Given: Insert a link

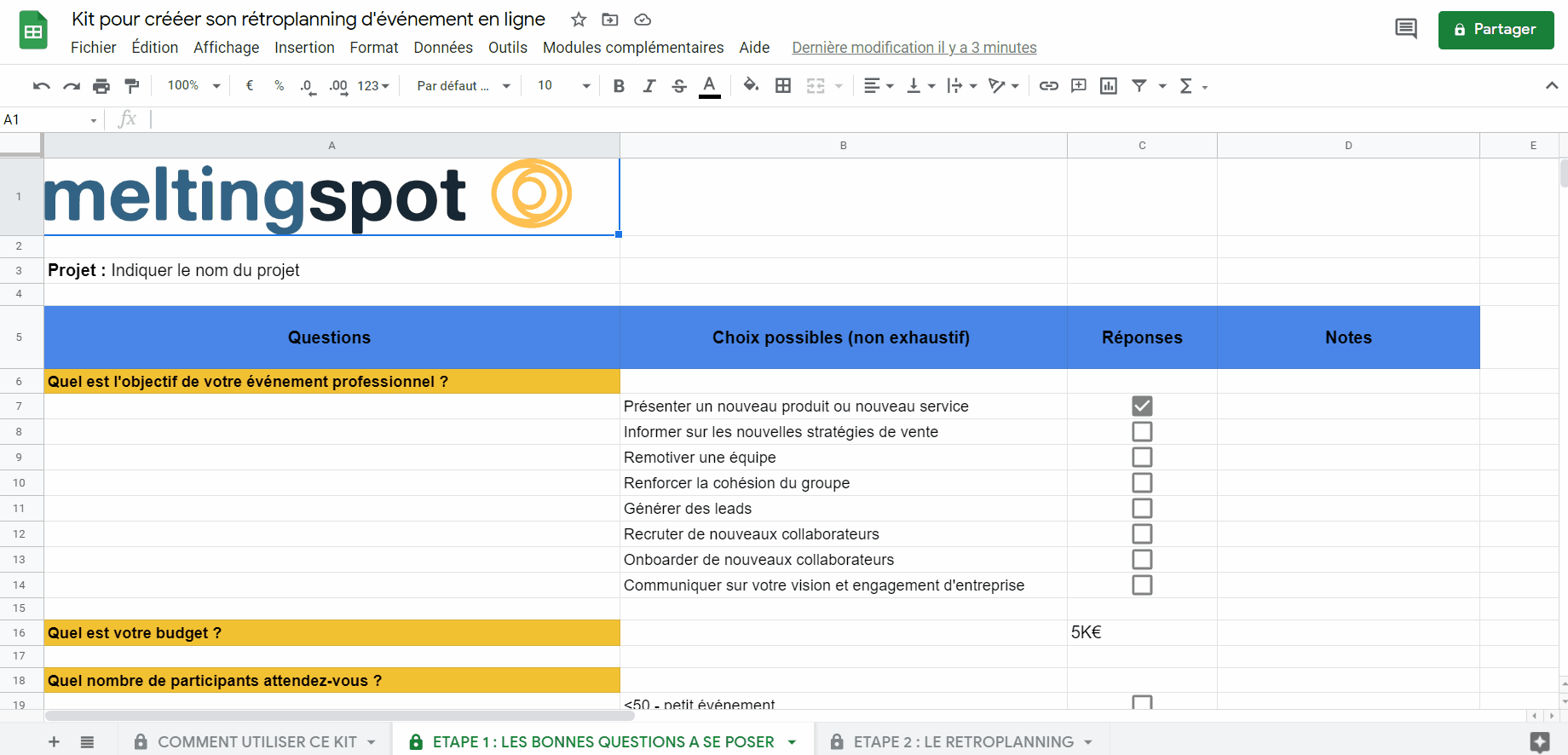Looking at the screenshot, I should pos(1049,86).
